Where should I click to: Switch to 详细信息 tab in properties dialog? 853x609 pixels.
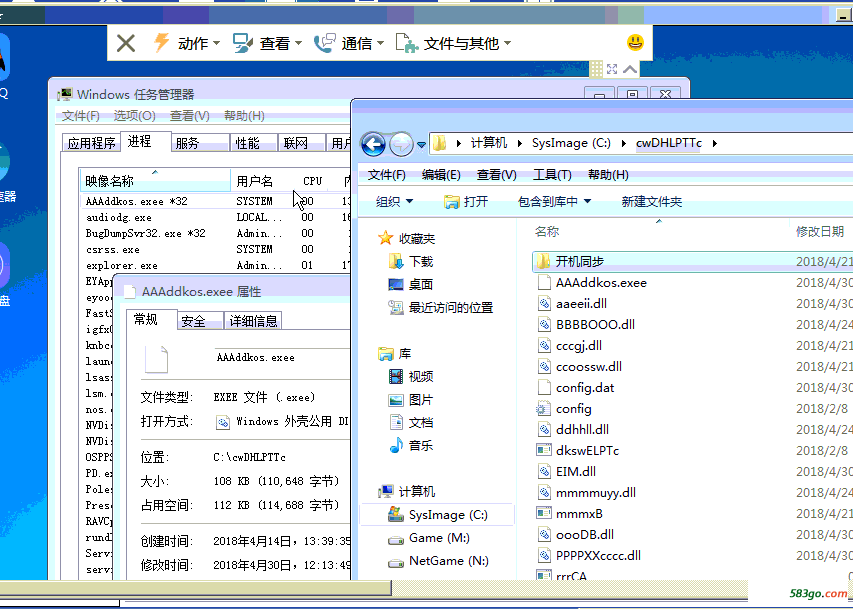pyautogui.click(x=253, y=321)
